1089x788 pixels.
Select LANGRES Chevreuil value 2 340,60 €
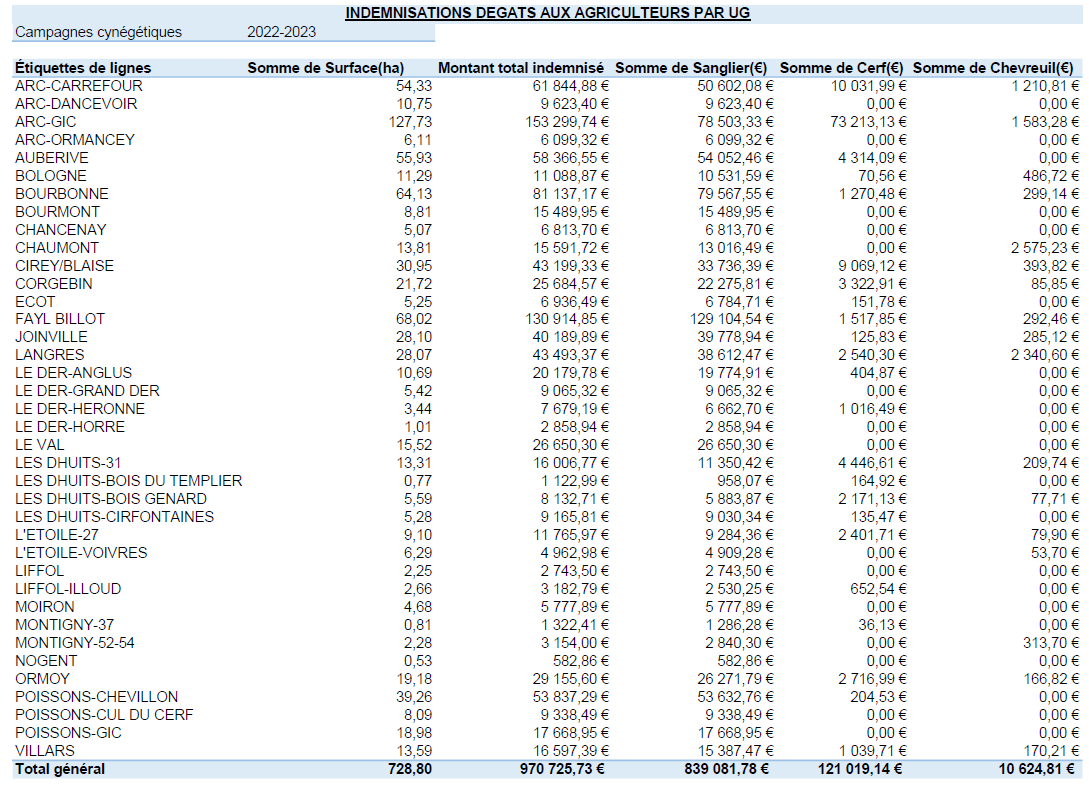pyautogui.click(x=1045, y=355)
